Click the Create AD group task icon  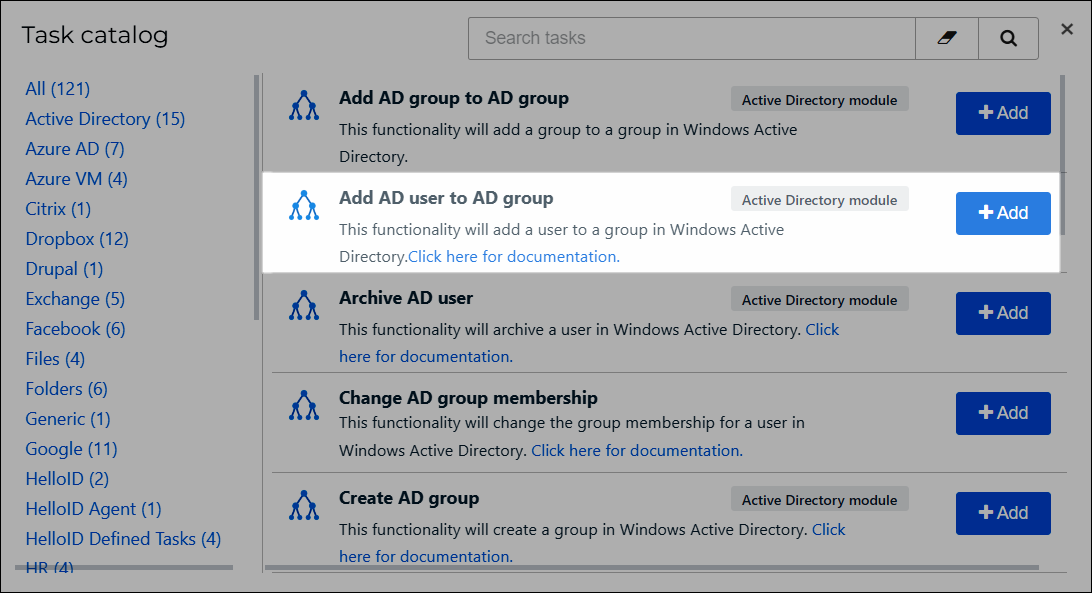(304, 506)
